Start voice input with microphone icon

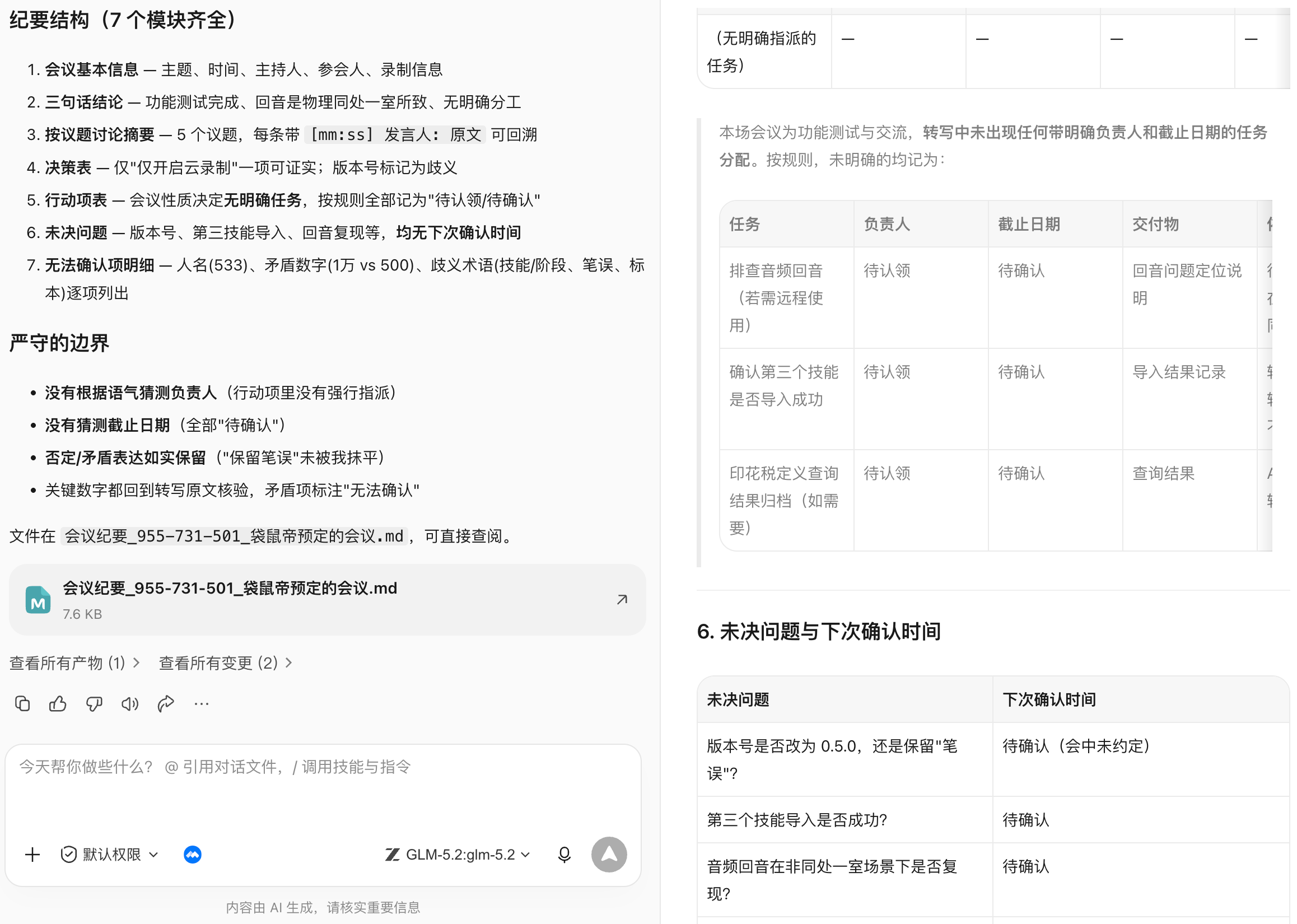[564, 854]
